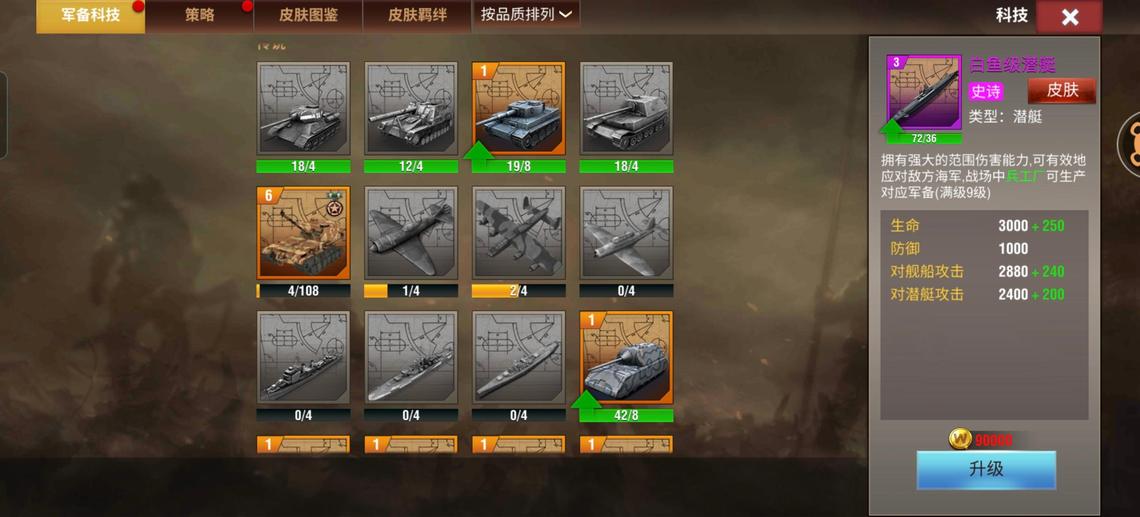Select the first warship card showing 0/4
Screen dimensions: 1140x517
click(x=303, y=358)
